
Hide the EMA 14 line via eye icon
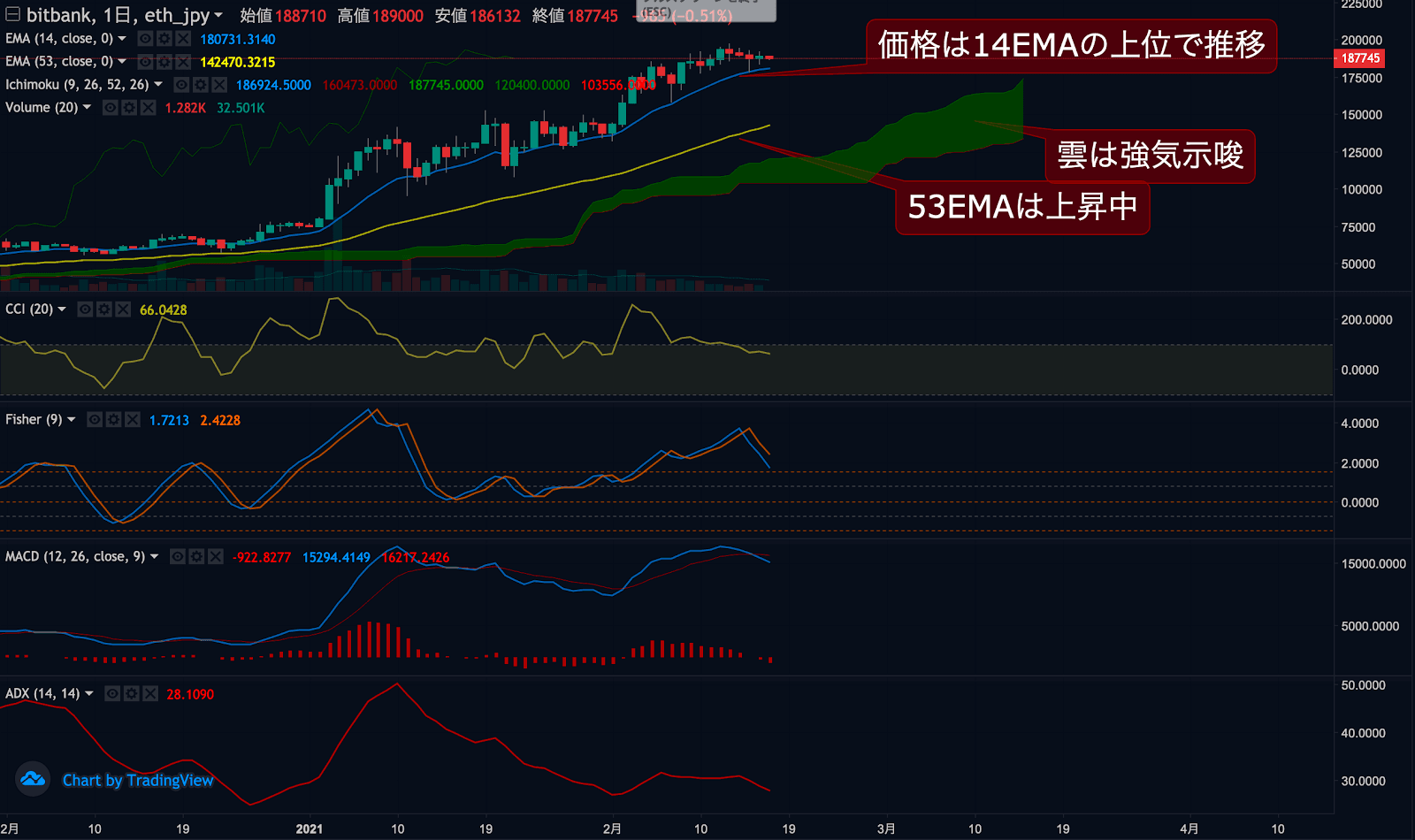click(145, 39)
